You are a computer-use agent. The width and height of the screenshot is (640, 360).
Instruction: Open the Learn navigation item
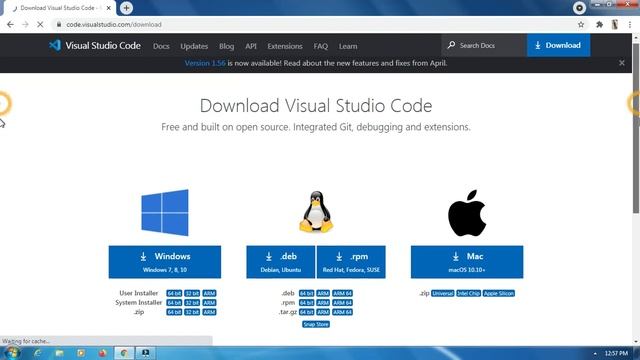click(x=348, y=46)
